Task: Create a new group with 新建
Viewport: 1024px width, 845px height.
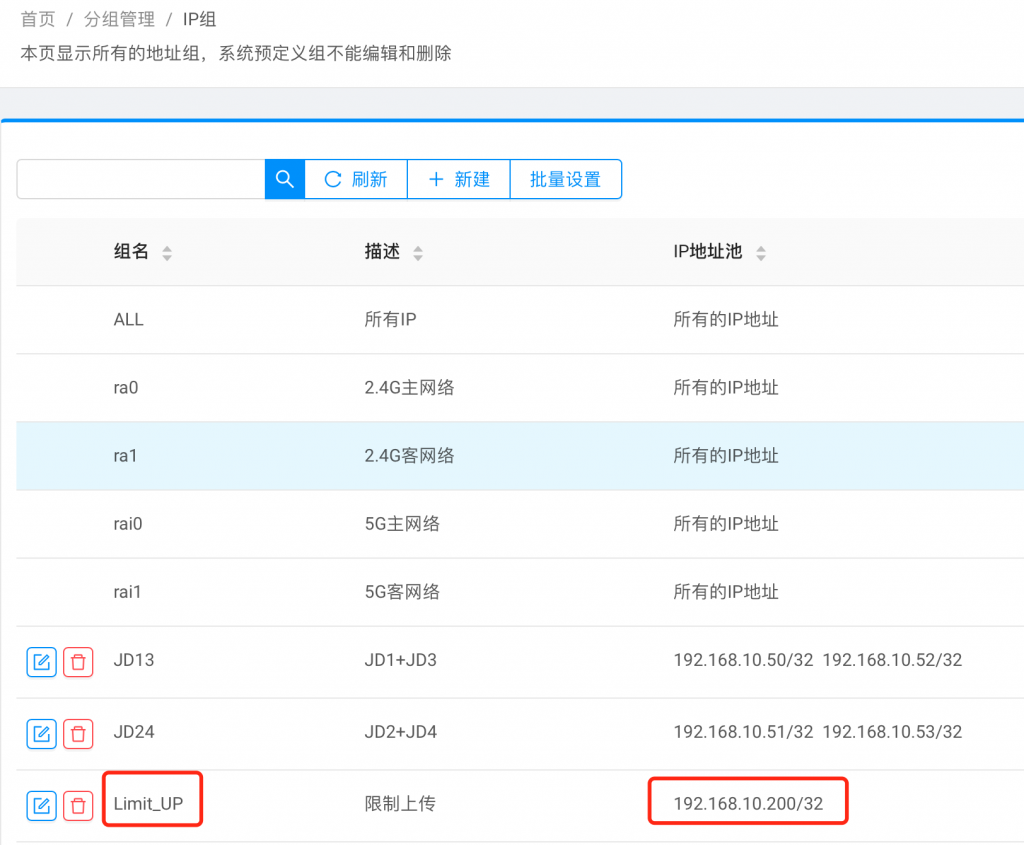Action: (459, 179)
